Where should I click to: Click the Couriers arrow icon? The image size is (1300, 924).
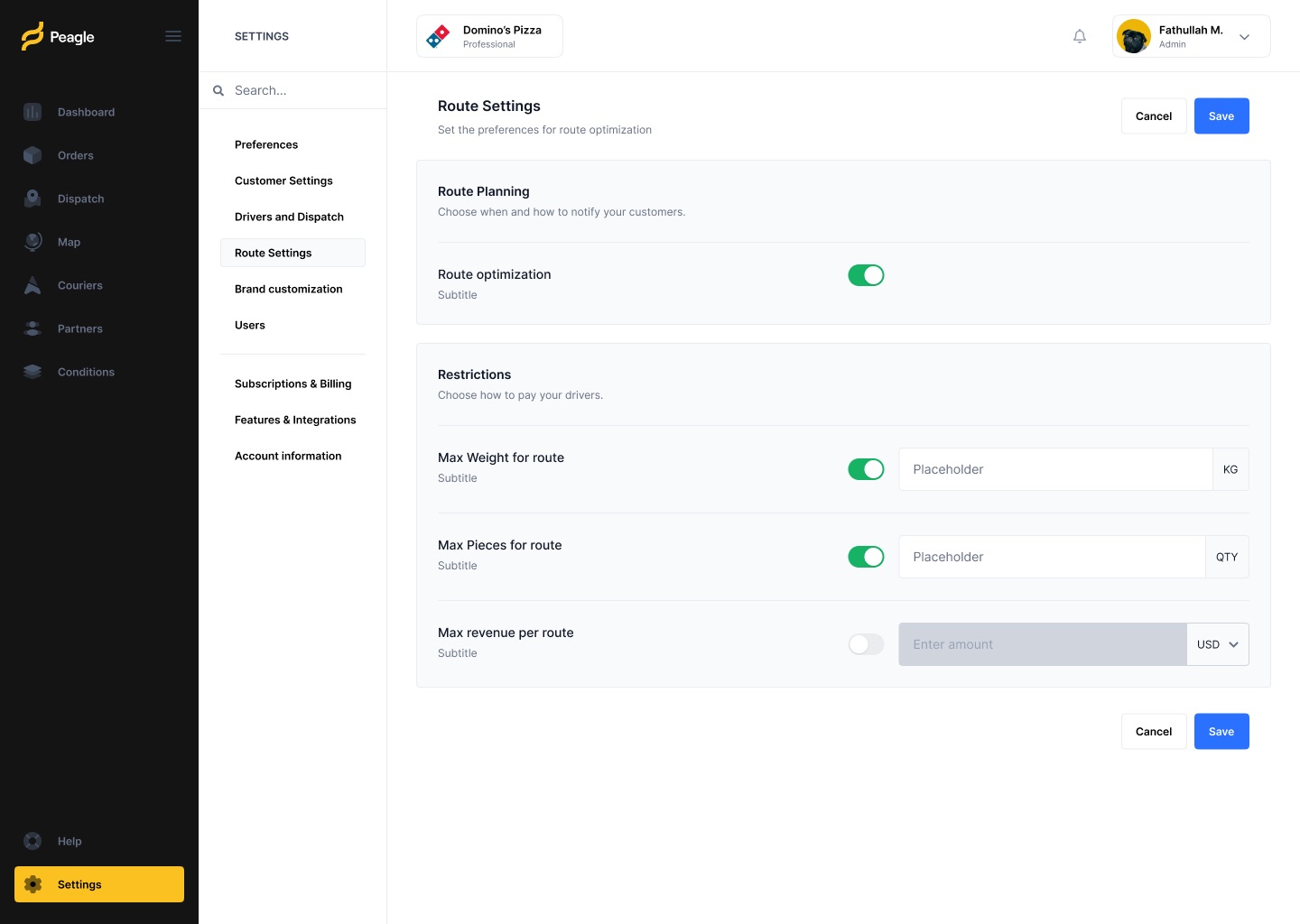point(32,285)
